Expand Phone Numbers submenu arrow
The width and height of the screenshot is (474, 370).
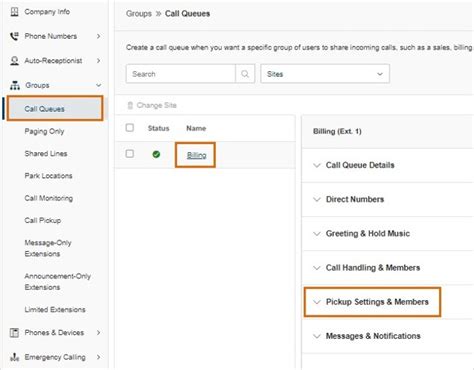pos(98,36)
